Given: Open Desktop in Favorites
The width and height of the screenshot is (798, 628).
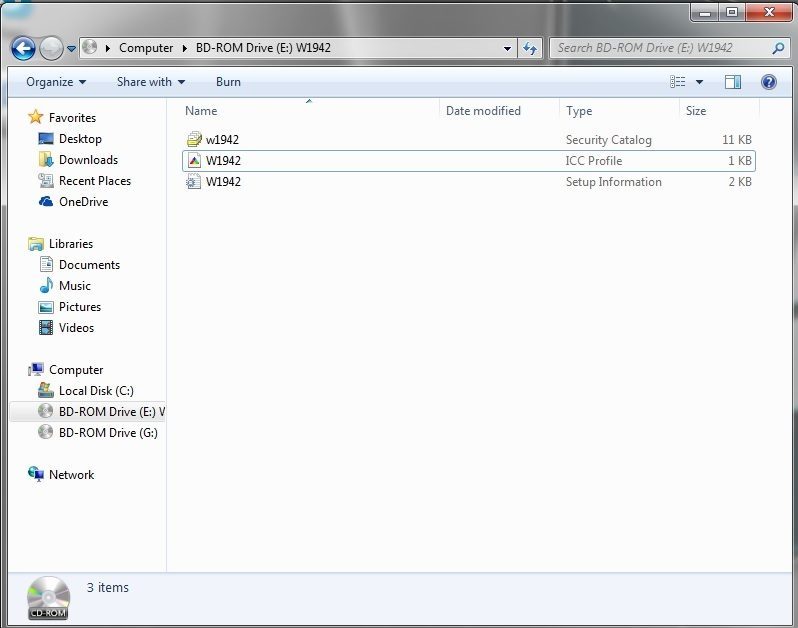Looking at the screenshot, I should 80,139.
